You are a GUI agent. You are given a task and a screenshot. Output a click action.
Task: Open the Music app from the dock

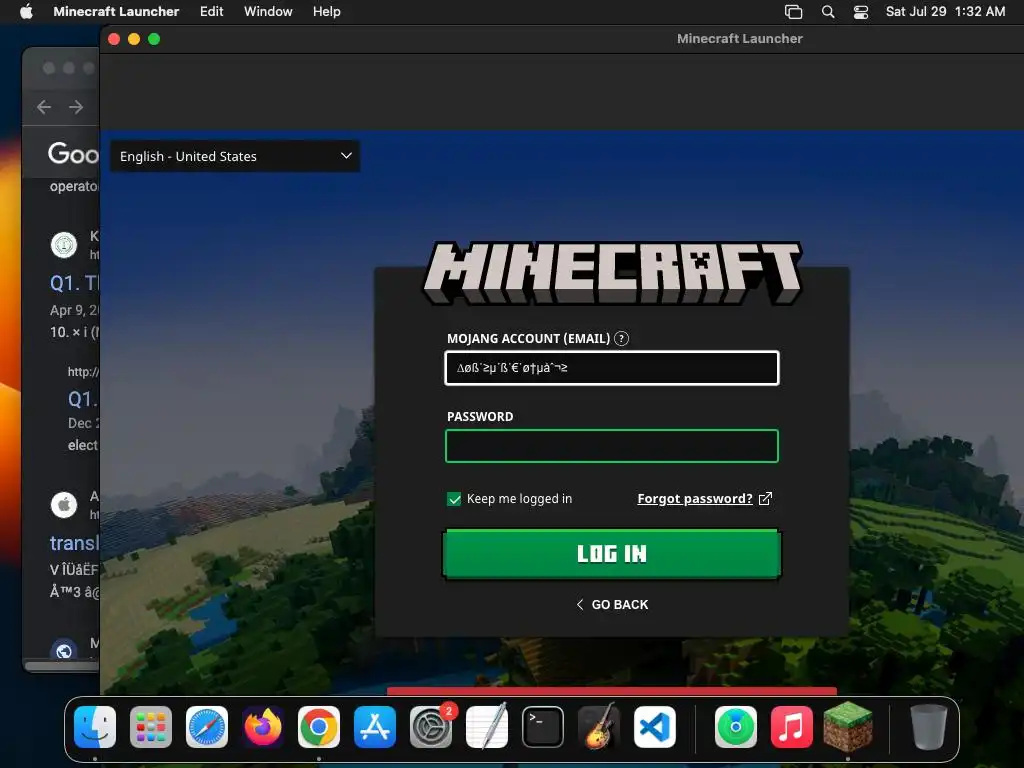point(792,727)
